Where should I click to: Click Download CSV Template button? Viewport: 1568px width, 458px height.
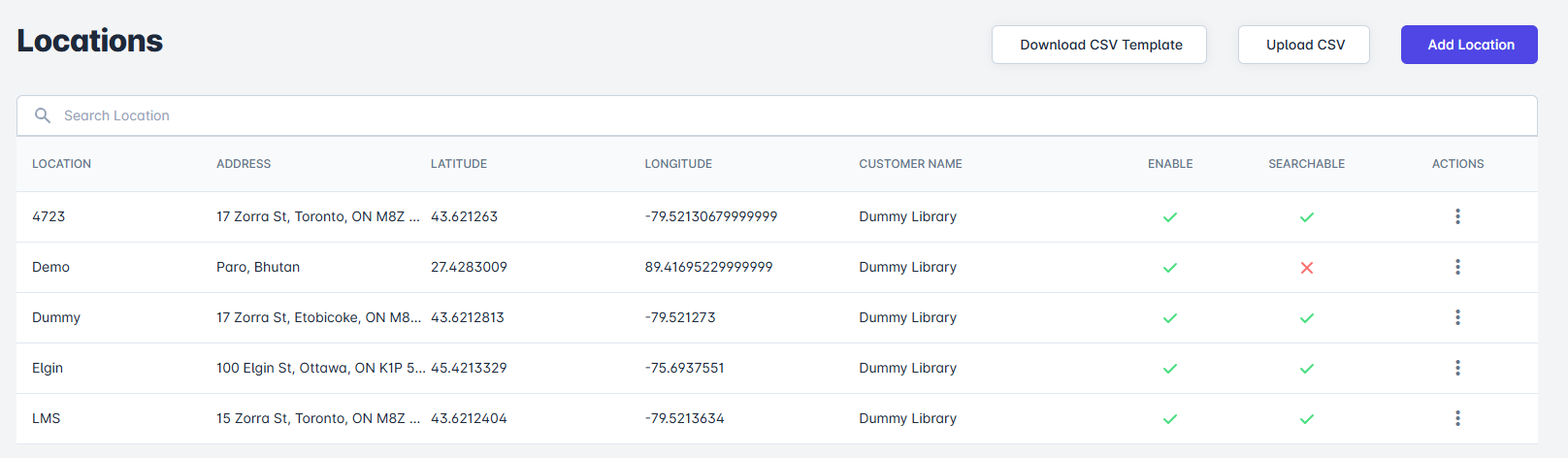pos(1099,45)
